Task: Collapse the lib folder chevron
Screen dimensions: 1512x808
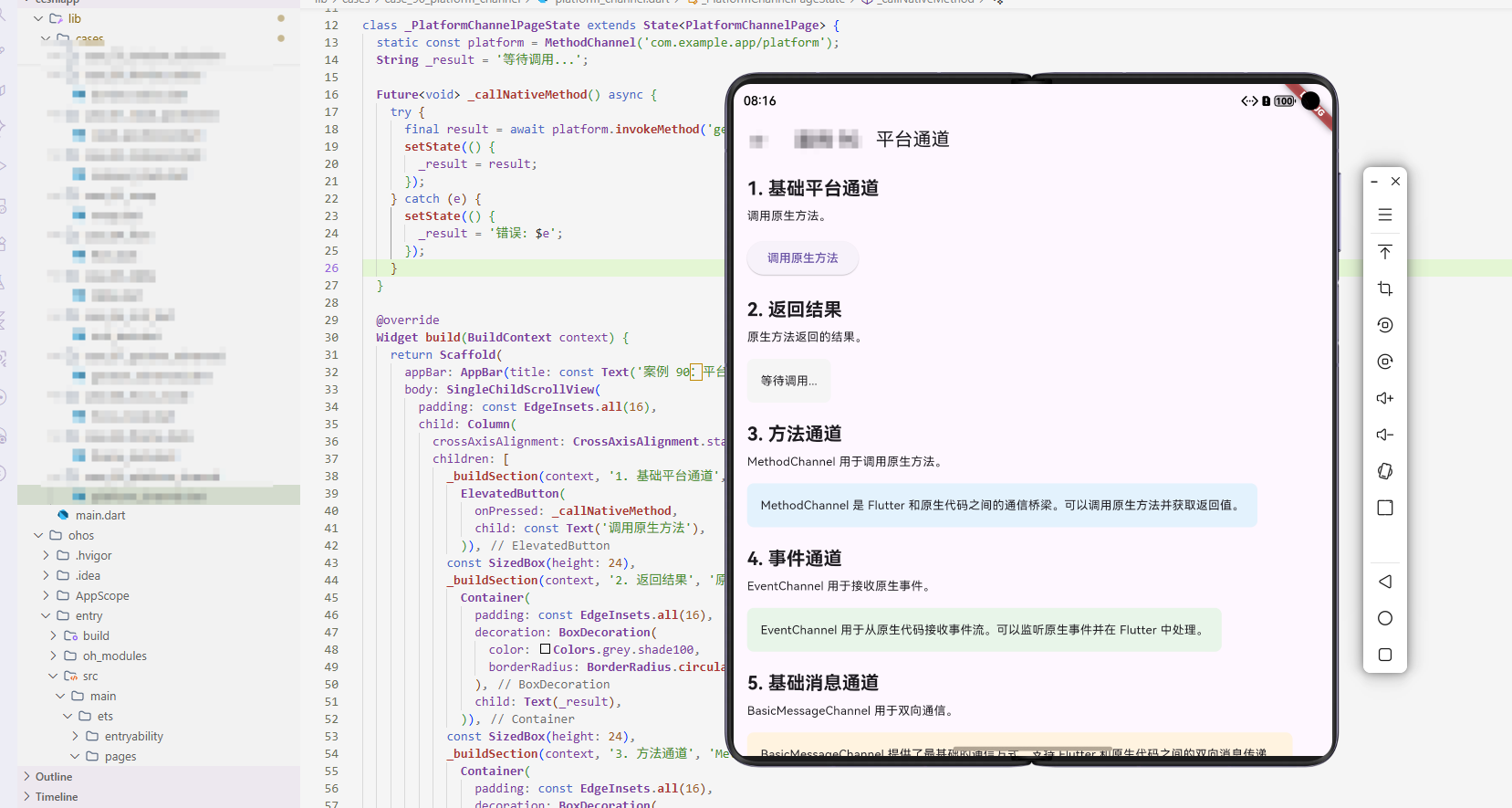Action: (x=38, y=18)
